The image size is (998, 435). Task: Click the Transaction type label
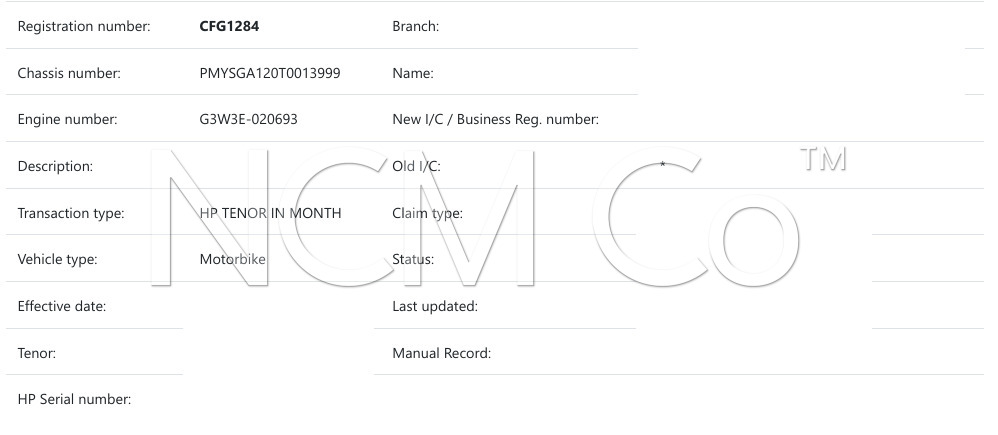pyautogui.click(x=71, y=213)
